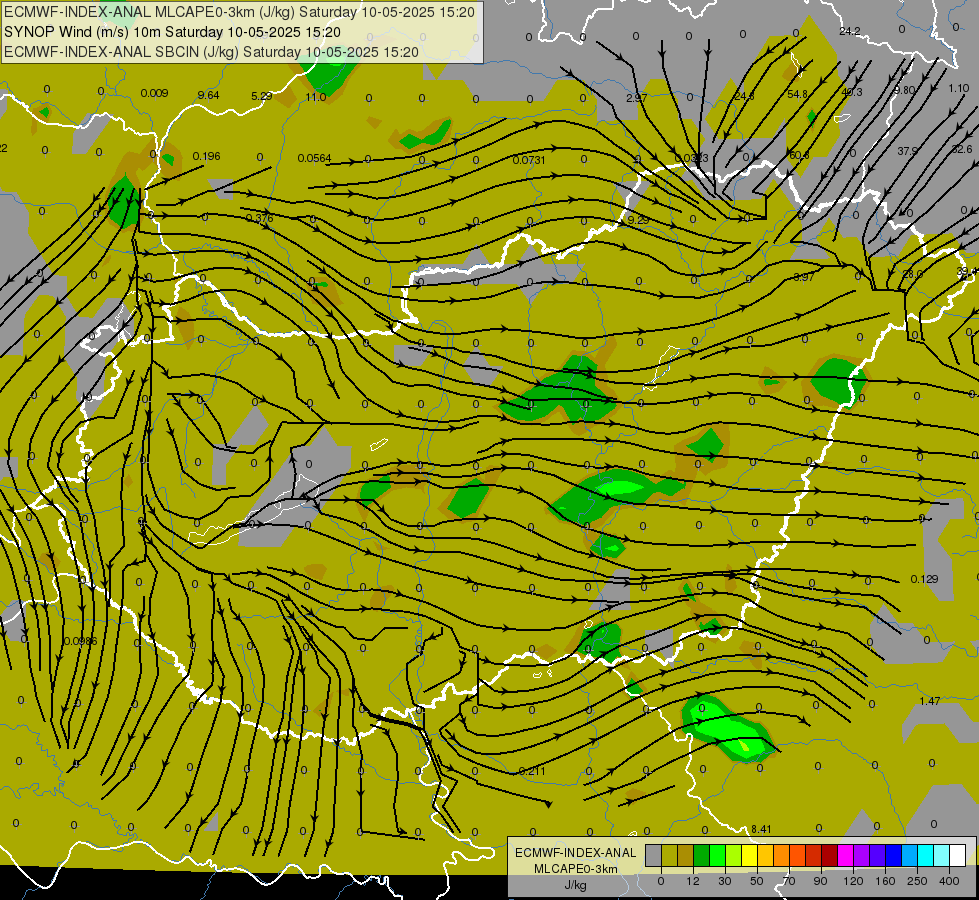The image size is (979, 900).
Task: Click legend title ECMWF-INDEX-ANAL
Action: tap(576, 853)
